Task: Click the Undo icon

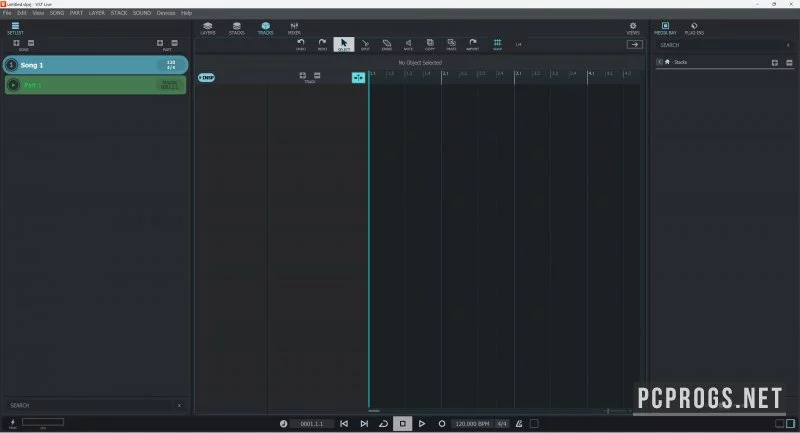Action: coord(301,44)
